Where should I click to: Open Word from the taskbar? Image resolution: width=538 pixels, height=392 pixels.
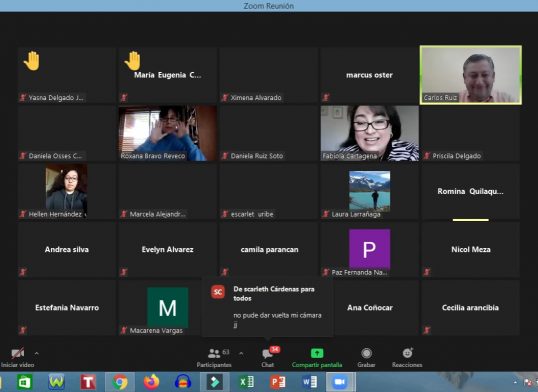[x=309, y=382]
